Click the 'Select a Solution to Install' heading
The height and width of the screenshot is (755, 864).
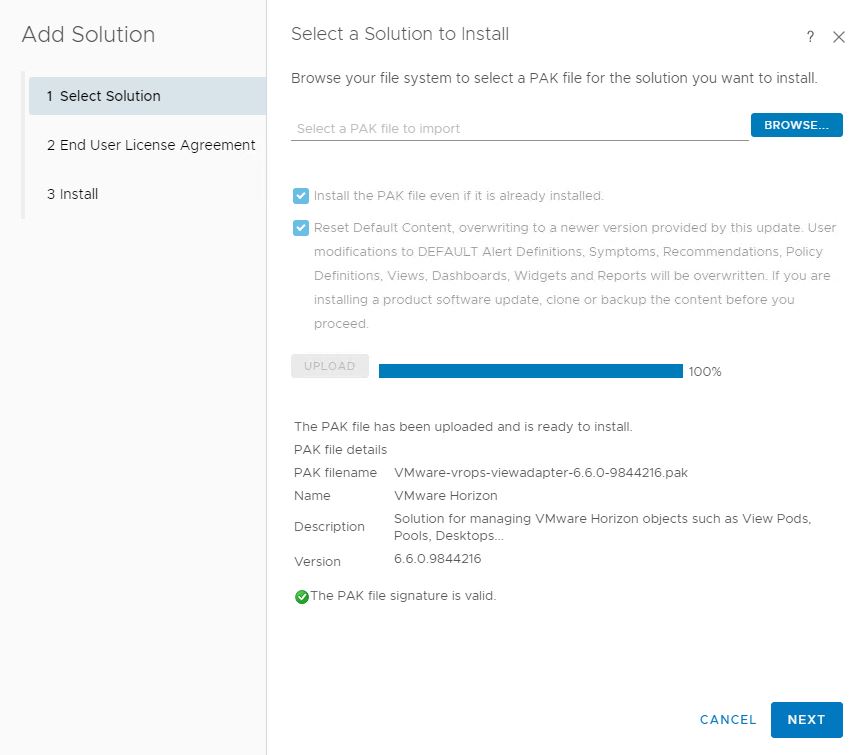pyautogui.click(x=400, y=34)
